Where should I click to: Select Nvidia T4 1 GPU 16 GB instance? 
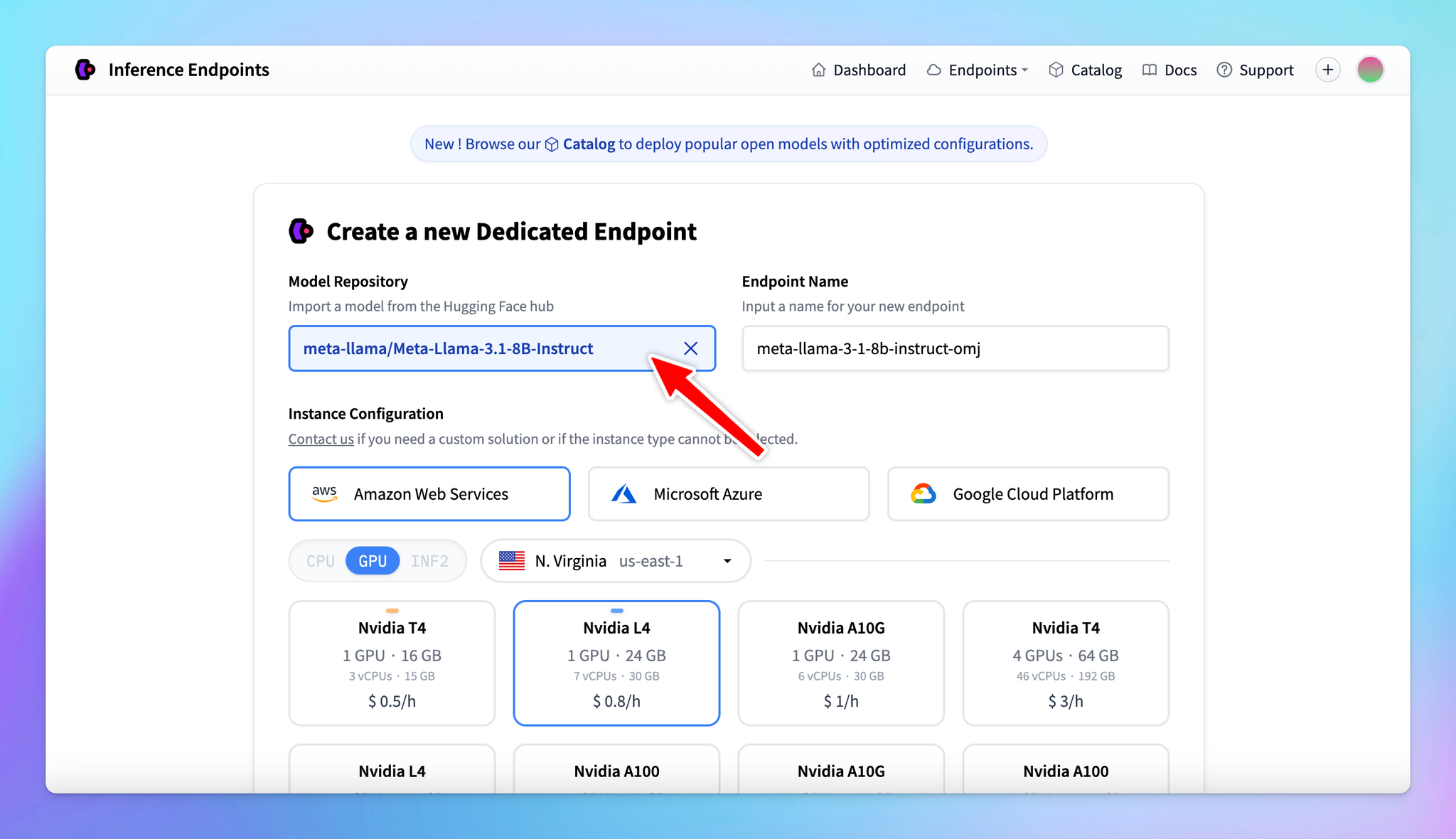(392, 663)
